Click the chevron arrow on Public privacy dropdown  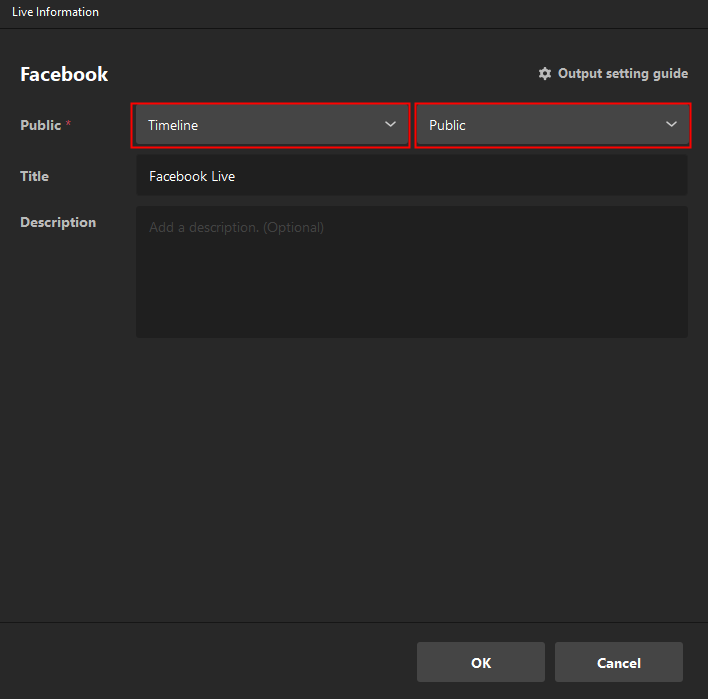(x=672, y=125)
